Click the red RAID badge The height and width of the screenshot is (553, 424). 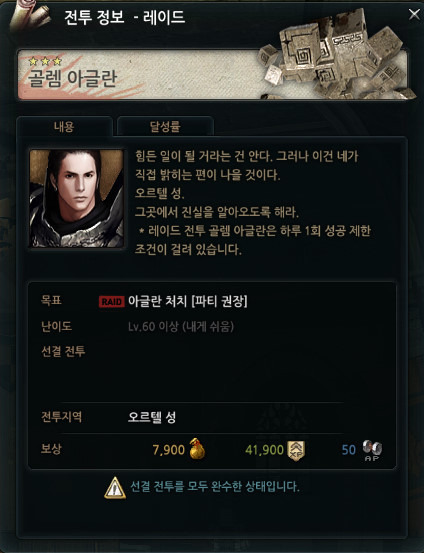click(111, 302)
